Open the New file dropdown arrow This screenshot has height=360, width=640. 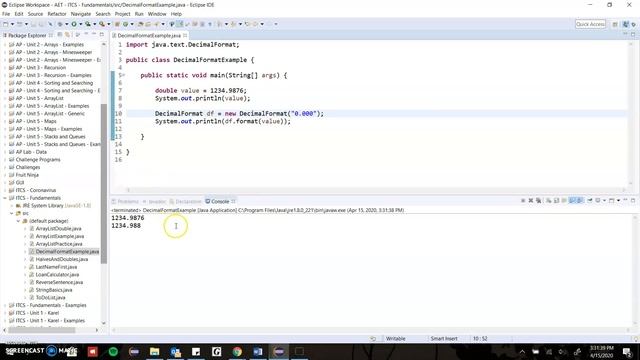[x=12, y=24]
